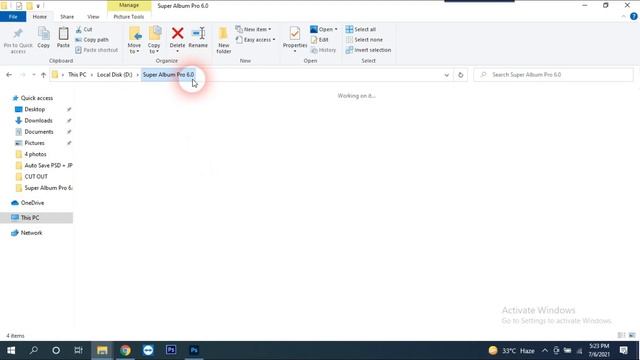
Task: Open the New item dropdown
Action: coord(253,29)
